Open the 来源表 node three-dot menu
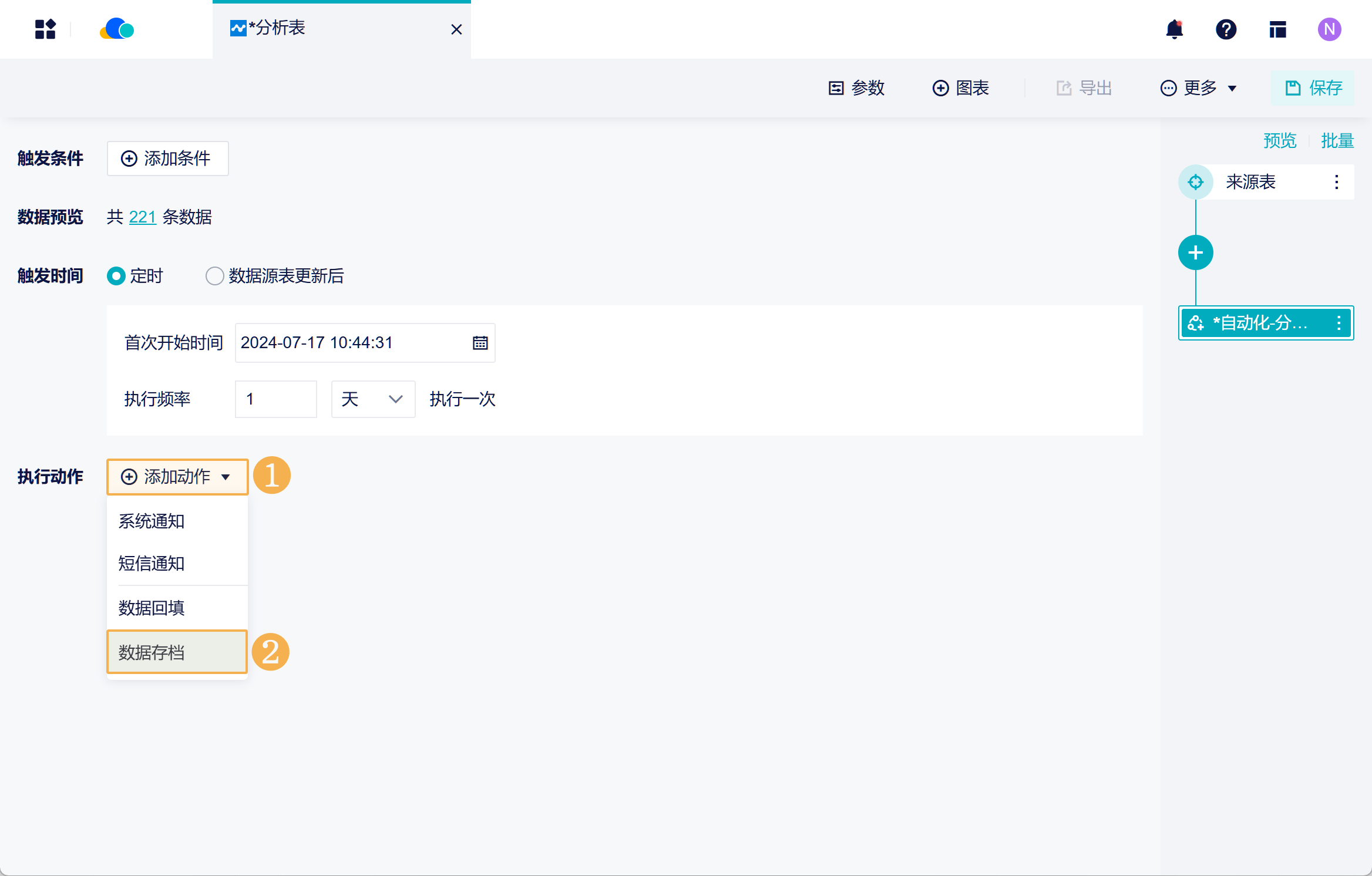 (1336, 182)
